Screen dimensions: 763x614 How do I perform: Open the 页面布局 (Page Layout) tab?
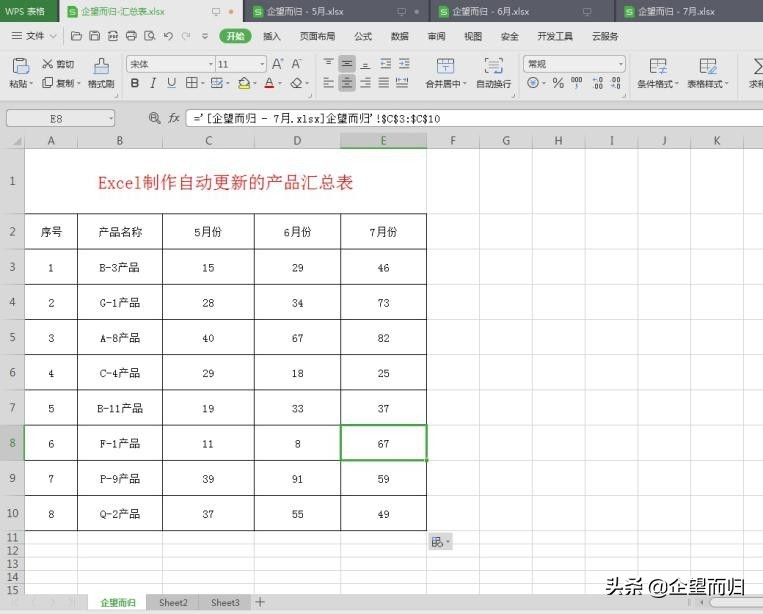(x=317, y=36)
